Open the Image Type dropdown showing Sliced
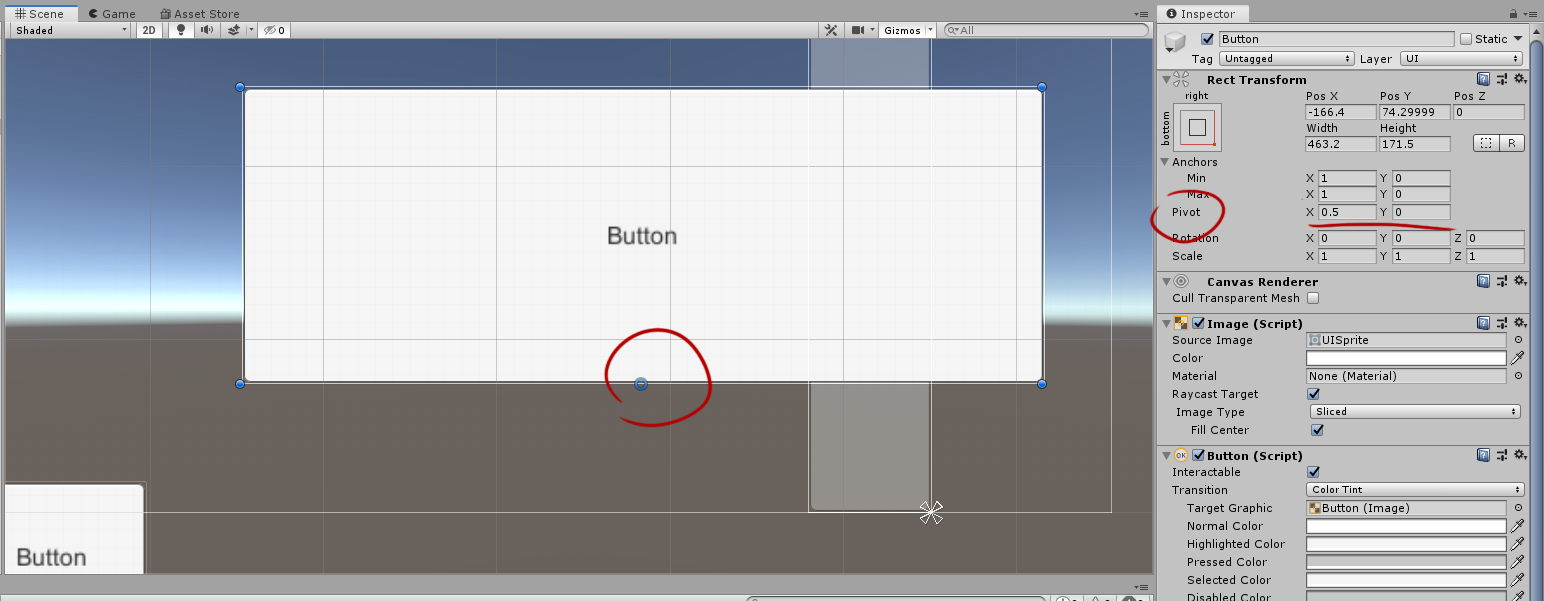The width and height of the screenshot is (1544, 601). point(1415,412)
